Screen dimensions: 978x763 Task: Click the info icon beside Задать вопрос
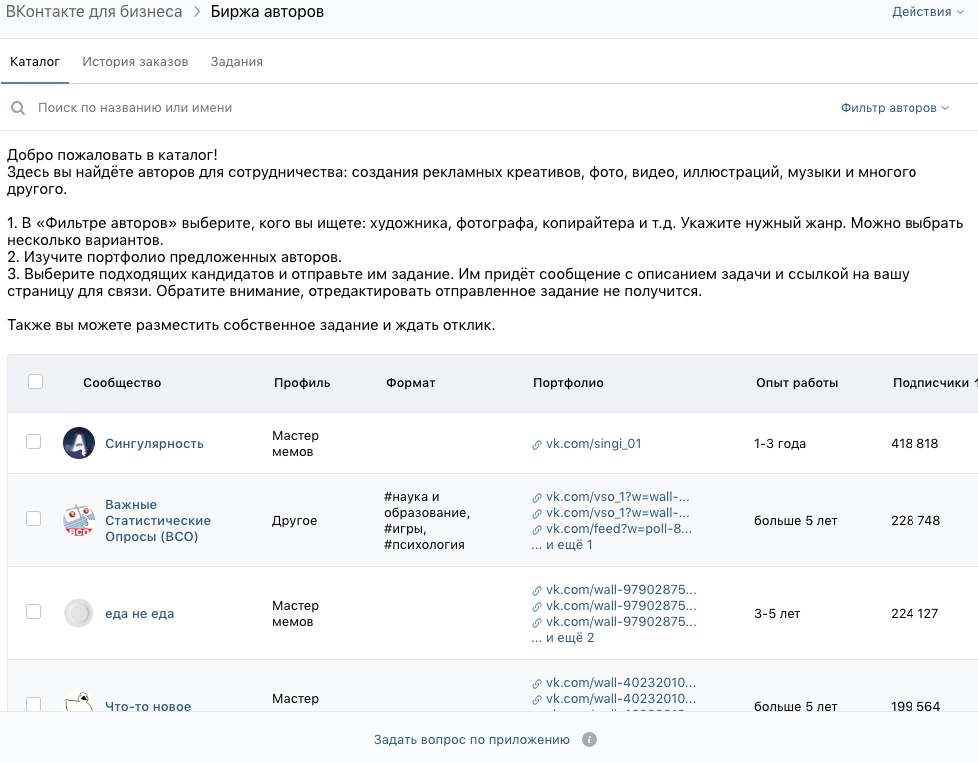589,739
